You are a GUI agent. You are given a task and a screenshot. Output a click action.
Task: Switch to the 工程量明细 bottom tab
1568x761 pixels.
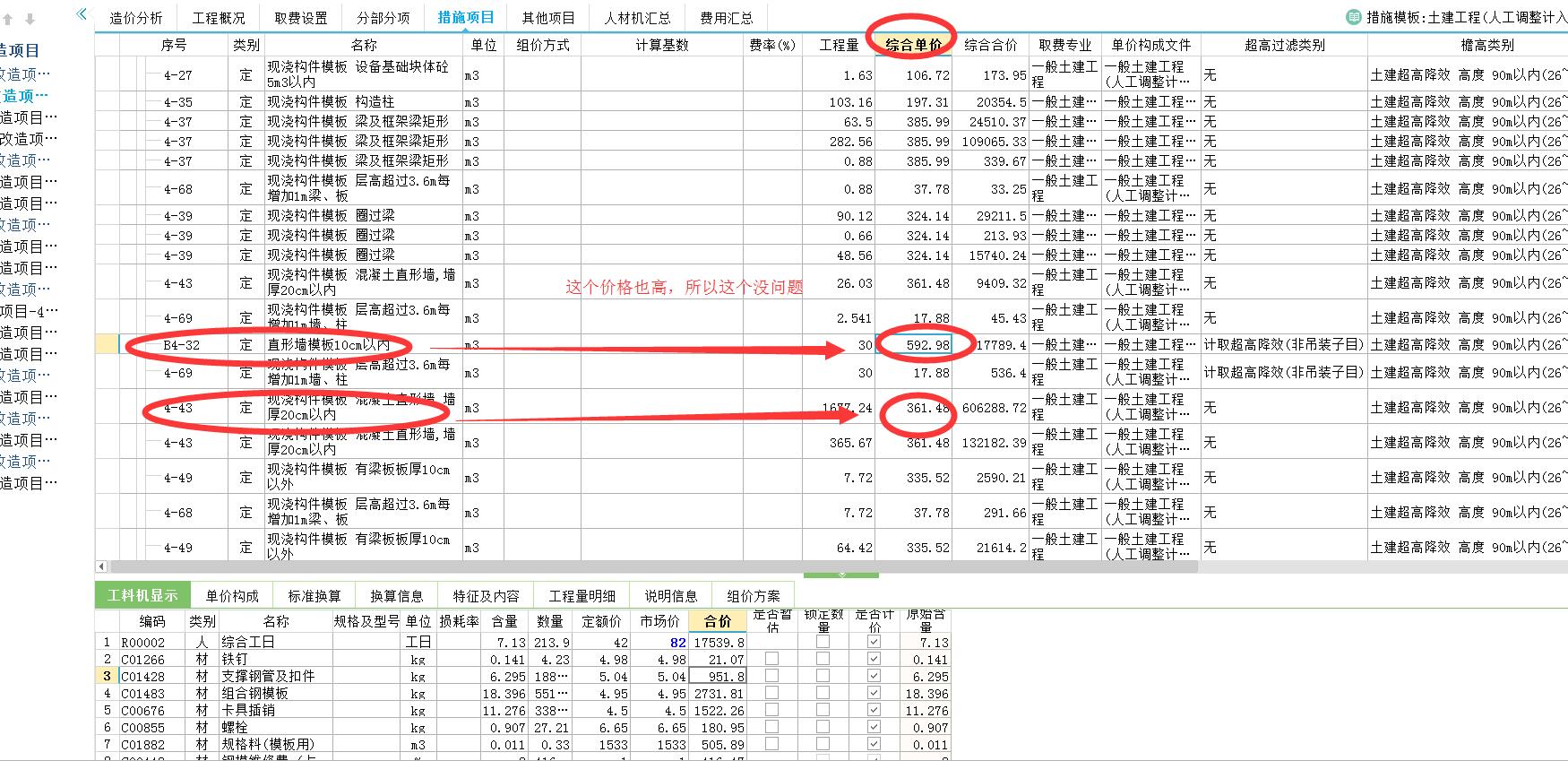pyautogui.click(x=582, y=596)
